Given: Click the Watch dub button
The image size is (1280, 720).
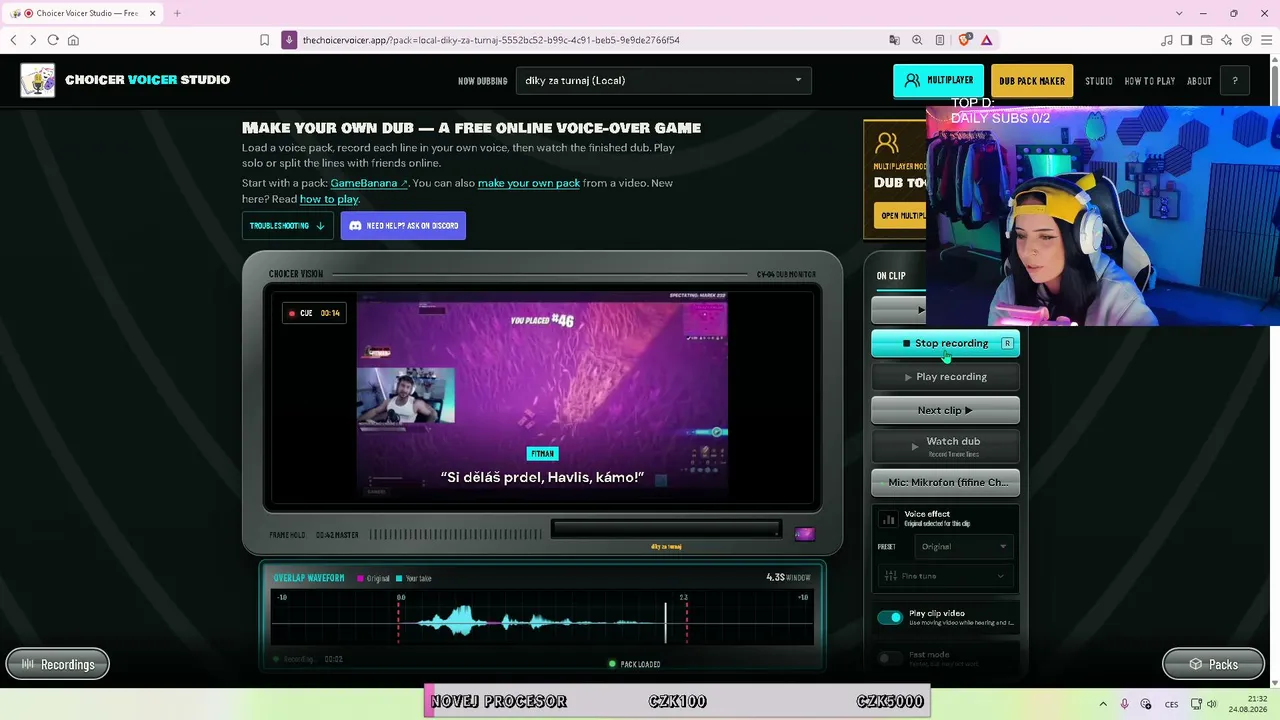Looking at the screenshot, I should tap(945, 445).
